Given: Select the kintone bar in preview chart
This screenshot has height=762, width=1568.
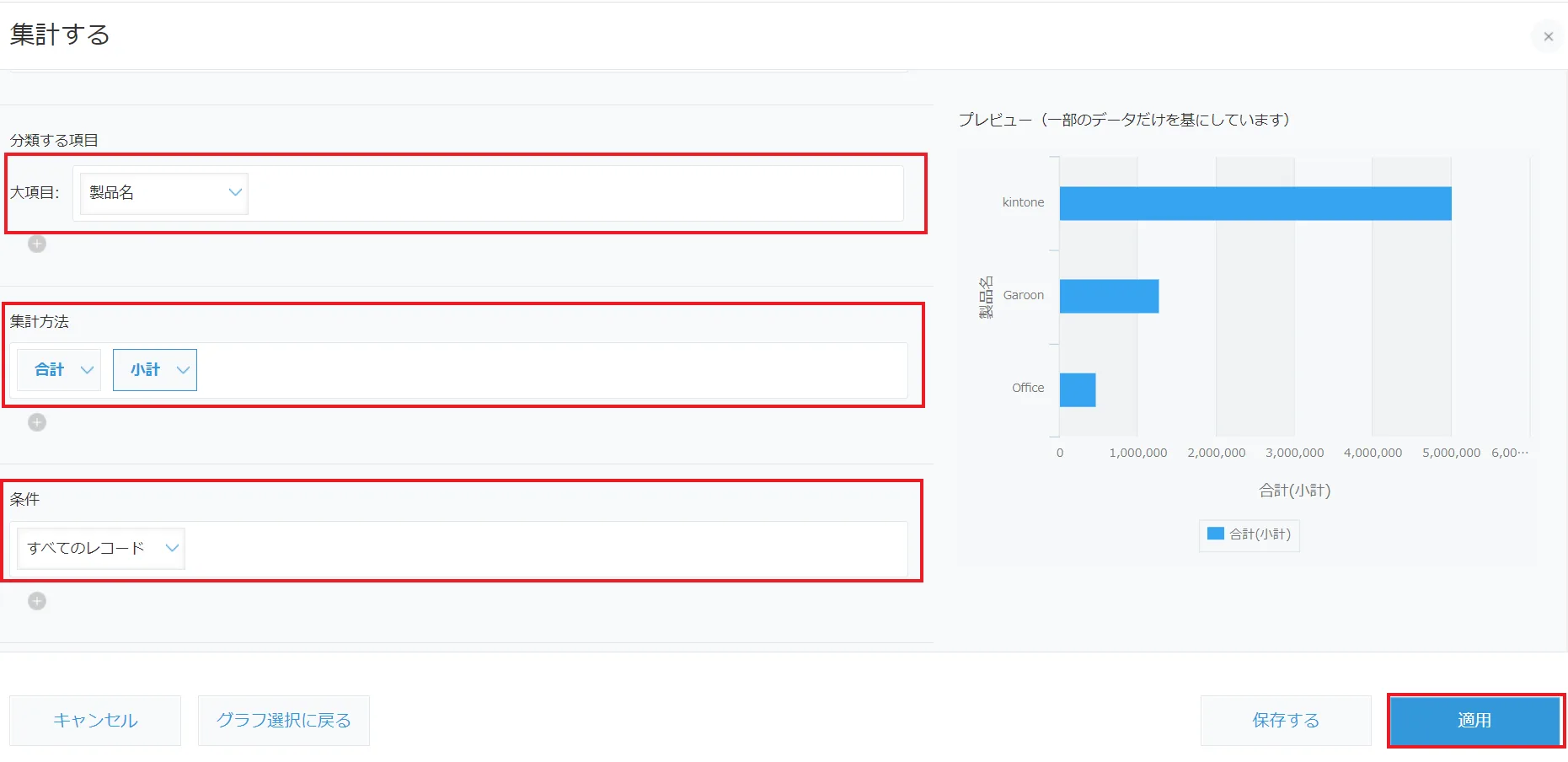Looking at the screenshot, I should point(1255,203).
